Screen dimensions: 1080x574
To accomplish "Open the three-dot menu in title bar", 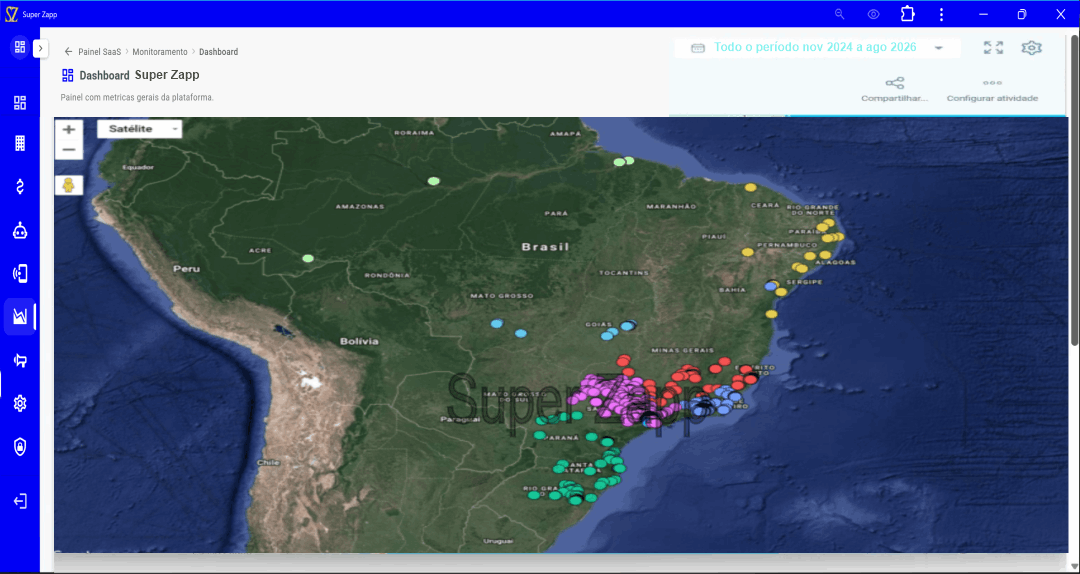I will (942, 14).
